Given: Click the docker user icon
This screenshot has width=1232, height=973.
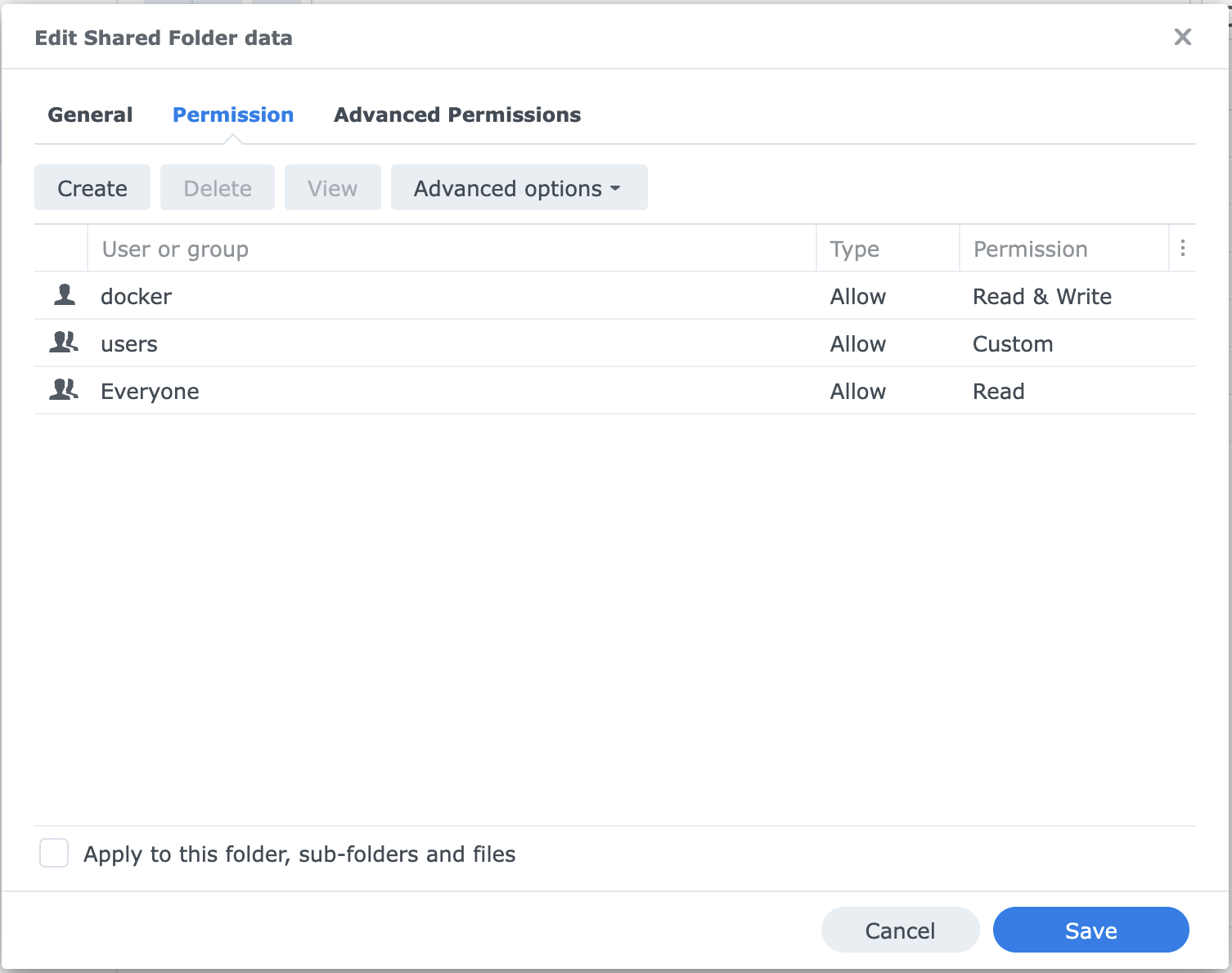Looking at the screenshot, I should (65, 295).
